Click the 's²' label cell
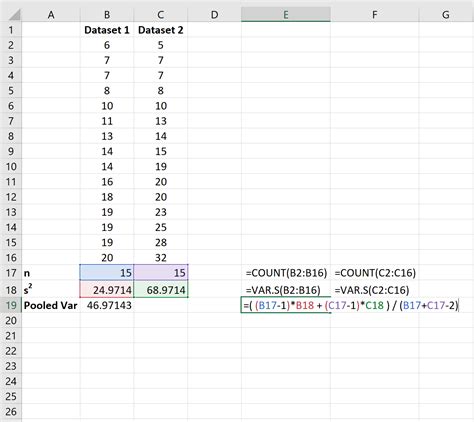 (51, 290)
